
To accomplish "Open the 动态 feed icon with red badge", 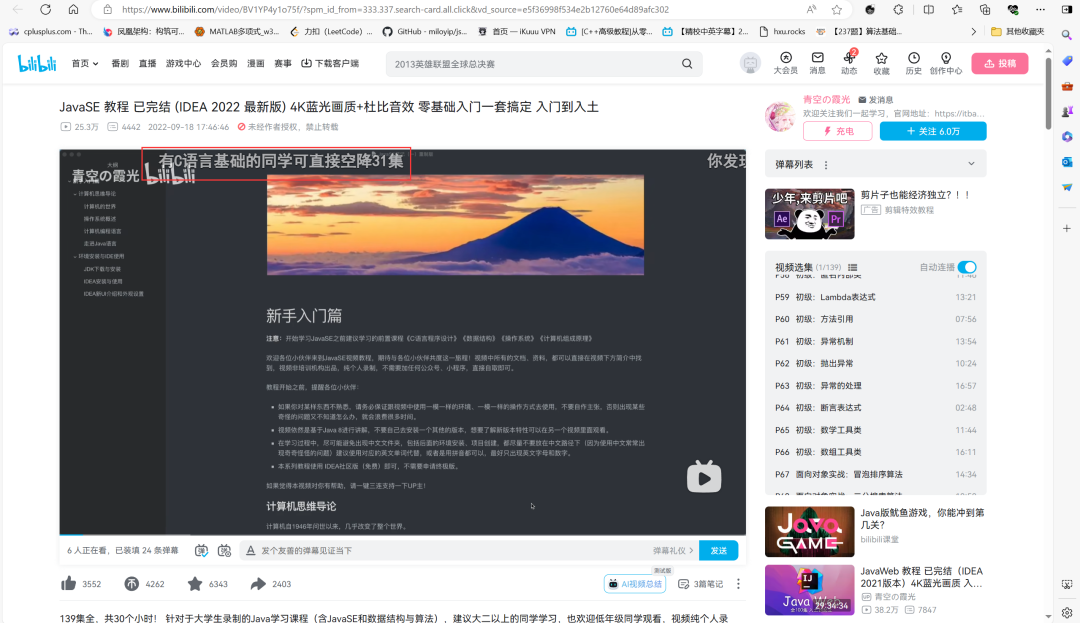I will coord(849,62).
